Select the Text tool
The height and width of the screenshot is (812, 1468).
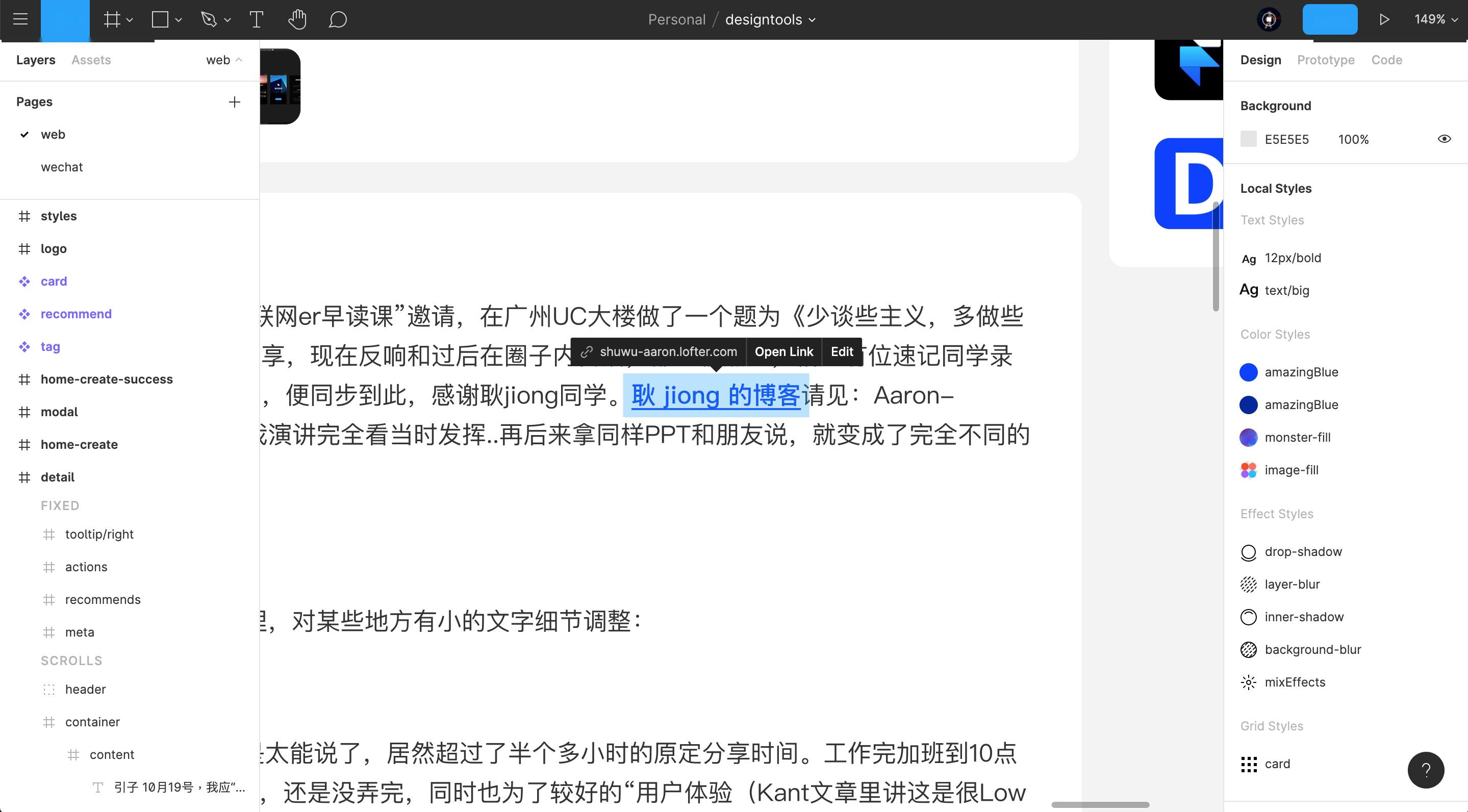(x=257, y=19)
